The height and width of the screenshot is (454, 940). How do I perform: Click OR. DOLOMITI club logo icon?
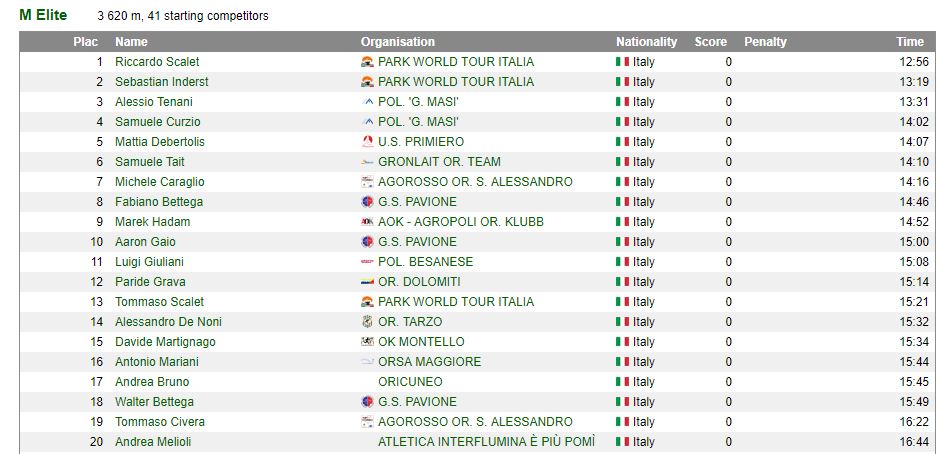pos(367,282)
